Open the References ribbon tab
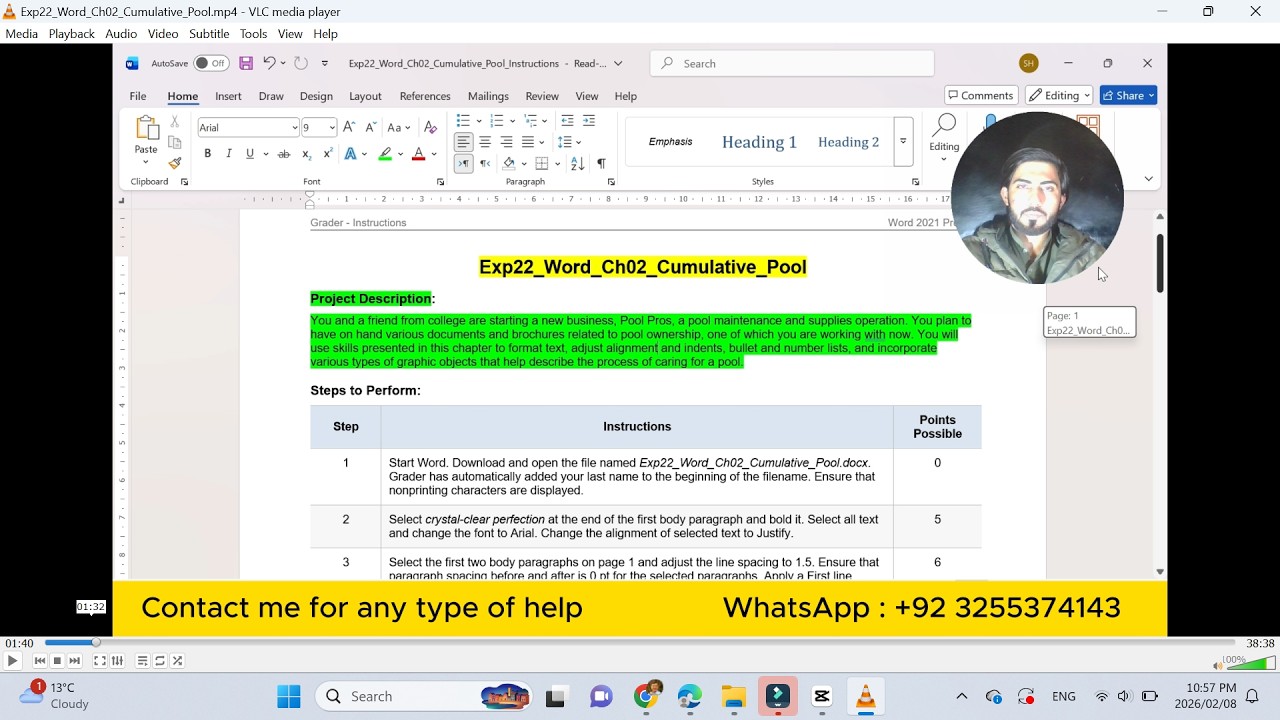This screenshot has height=720, width=1280. coord(425,96)
